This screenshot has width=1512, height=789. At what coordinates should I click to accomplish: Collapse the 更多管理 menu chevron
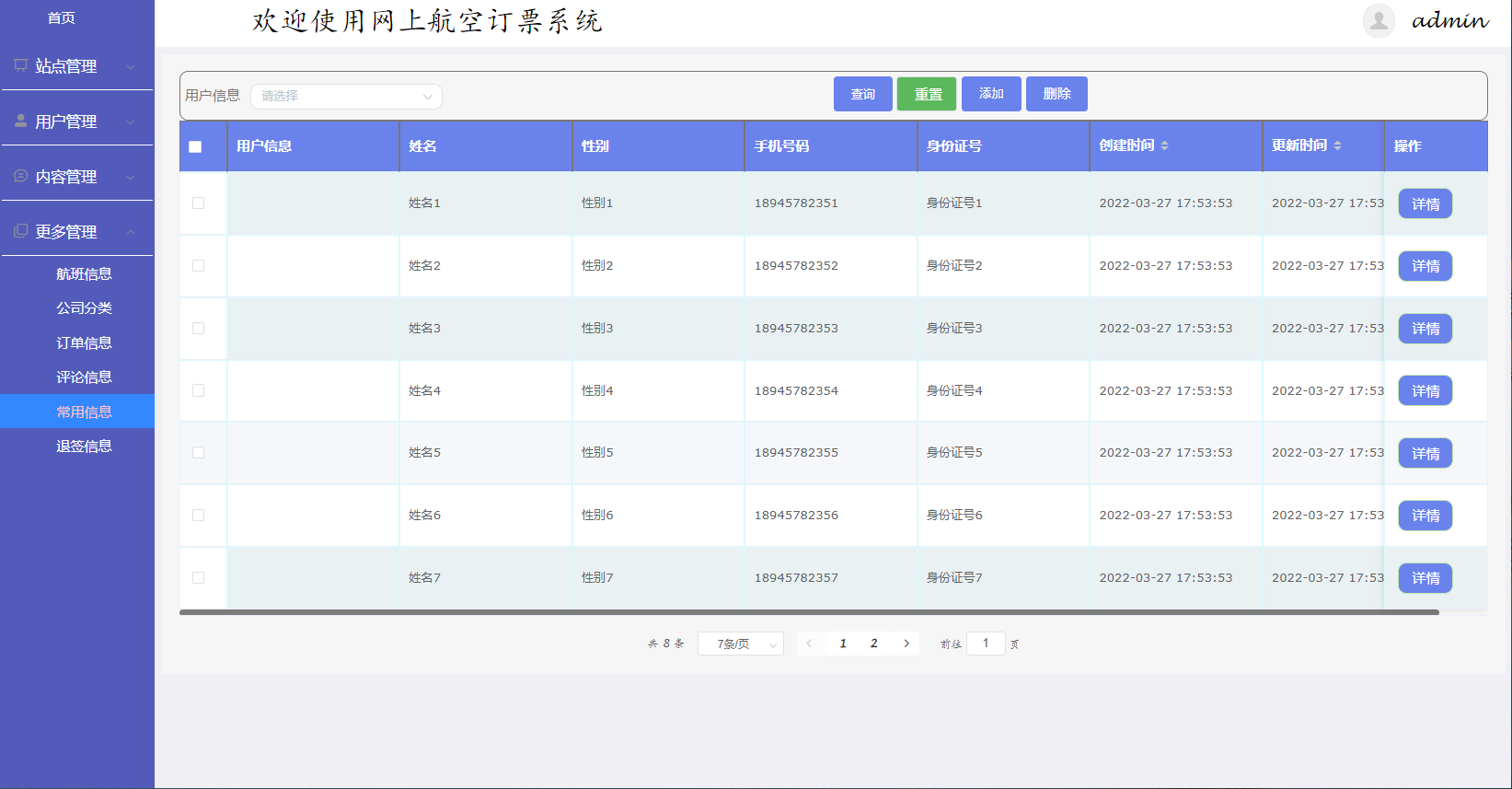(x=131, y=232)
